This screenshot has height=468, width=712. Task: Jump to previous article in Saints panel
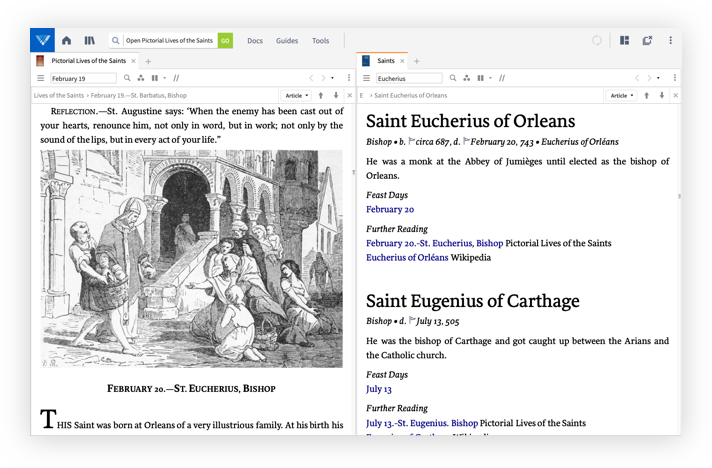click(647, 95)
